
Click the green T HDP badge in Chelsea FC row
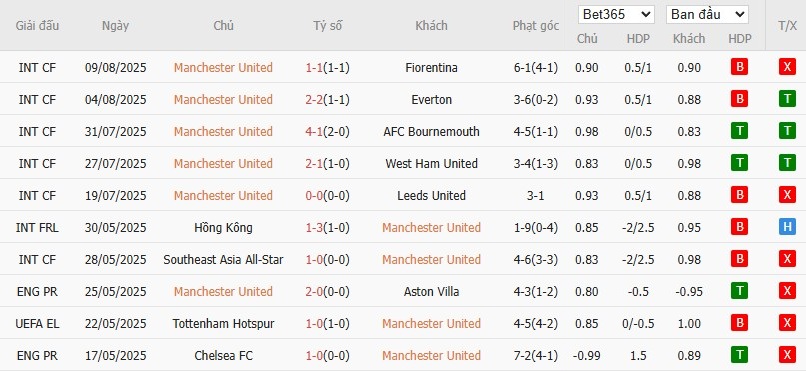(x=739, y=355)
